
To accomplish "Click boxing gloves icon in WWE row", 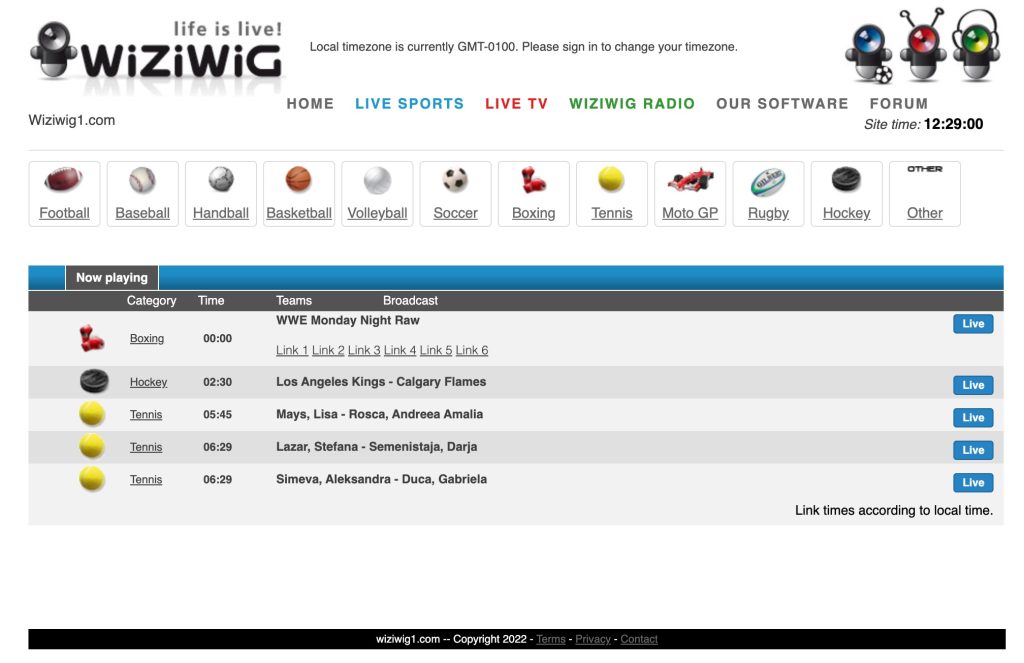I will (91, 338).
